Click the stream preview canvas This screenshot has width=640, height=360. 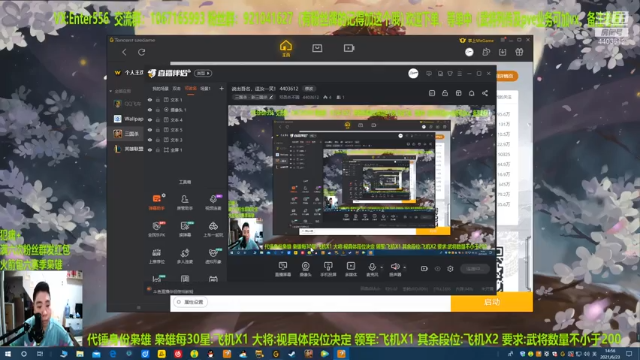point(361,180)
